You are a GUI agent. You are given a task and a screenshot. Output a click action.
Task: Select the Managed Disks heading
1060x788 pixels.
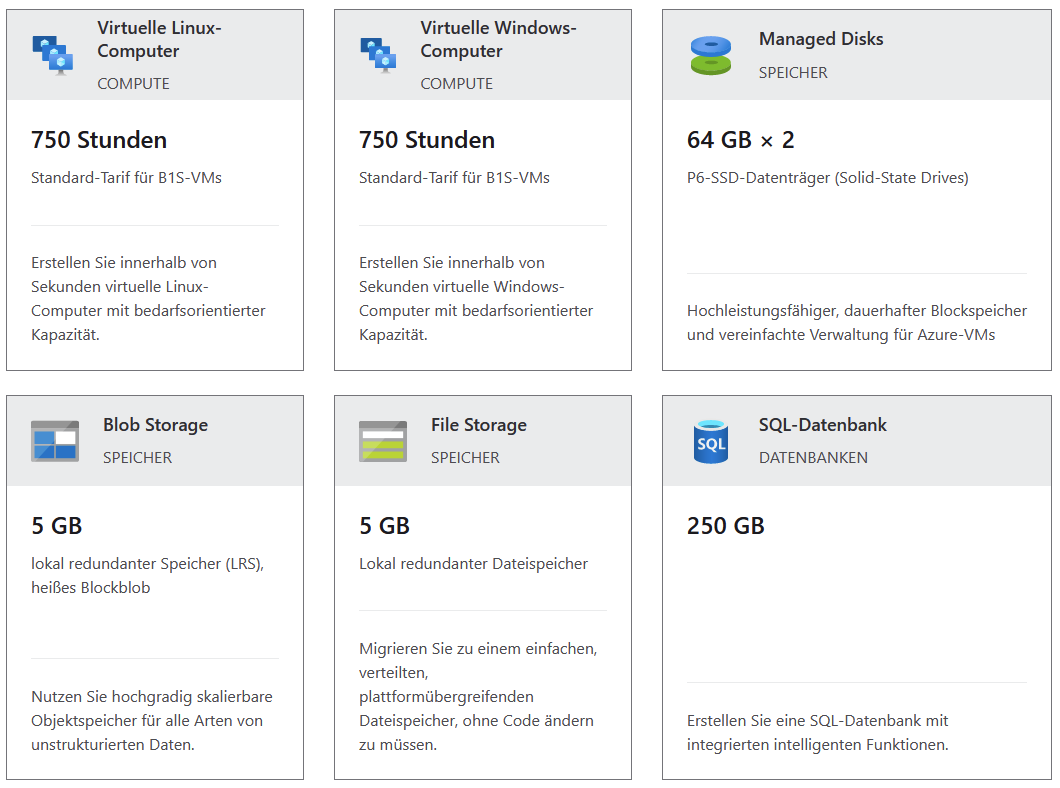821,39
